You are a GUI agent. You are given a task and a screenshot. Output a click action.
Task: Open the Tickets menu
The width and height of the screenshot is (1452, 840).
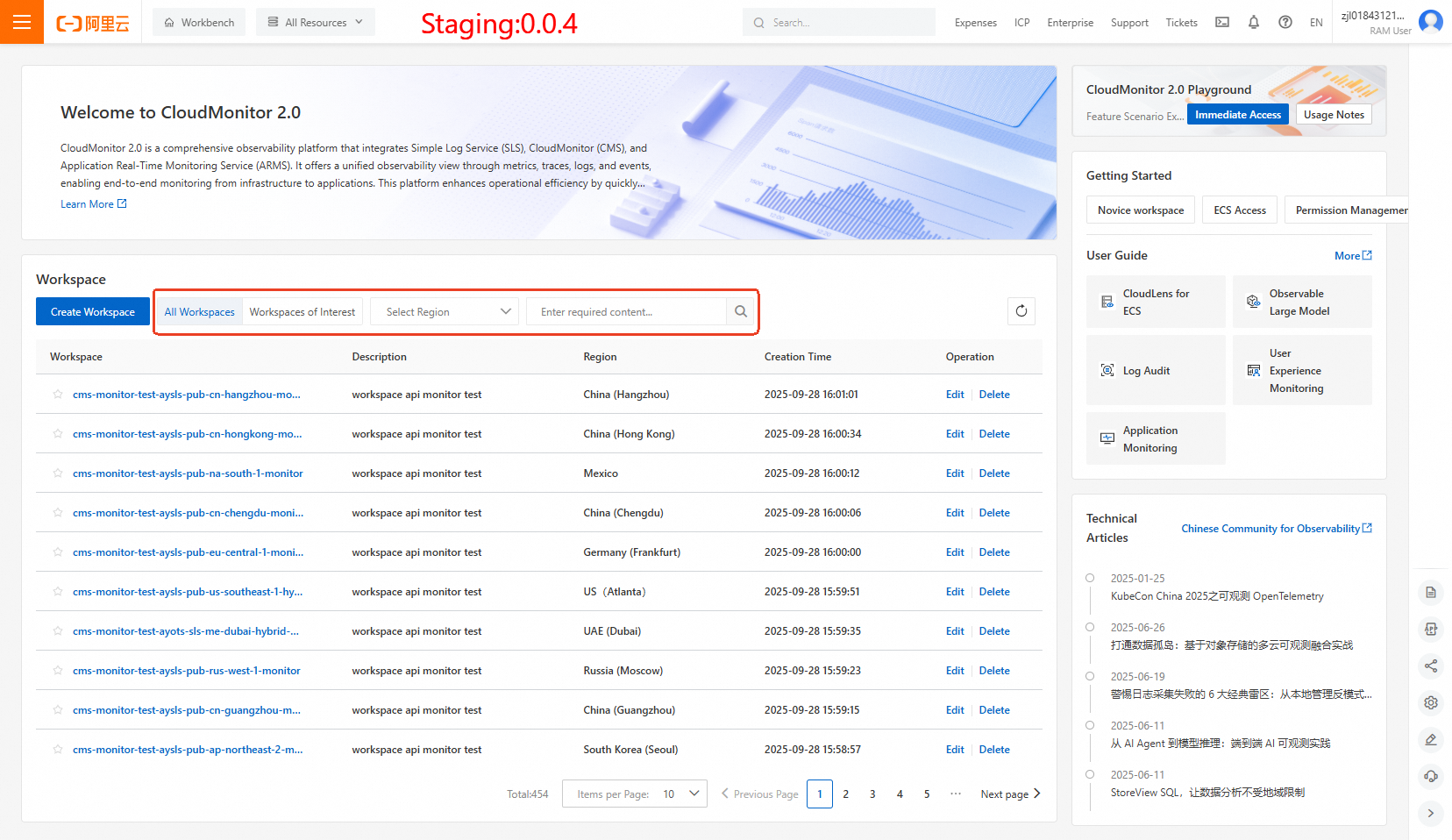1182,23
